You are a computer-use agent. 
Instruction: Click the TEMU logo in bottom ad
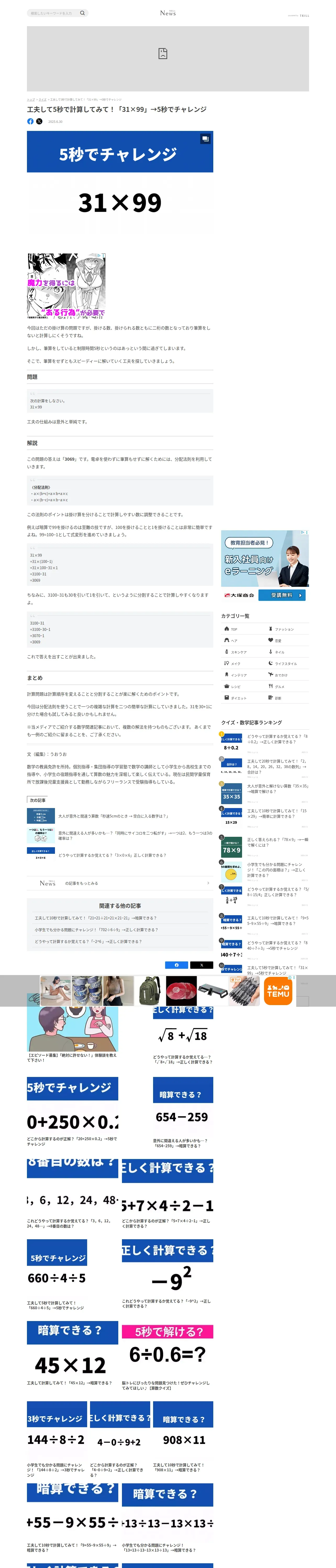(278, 991)
